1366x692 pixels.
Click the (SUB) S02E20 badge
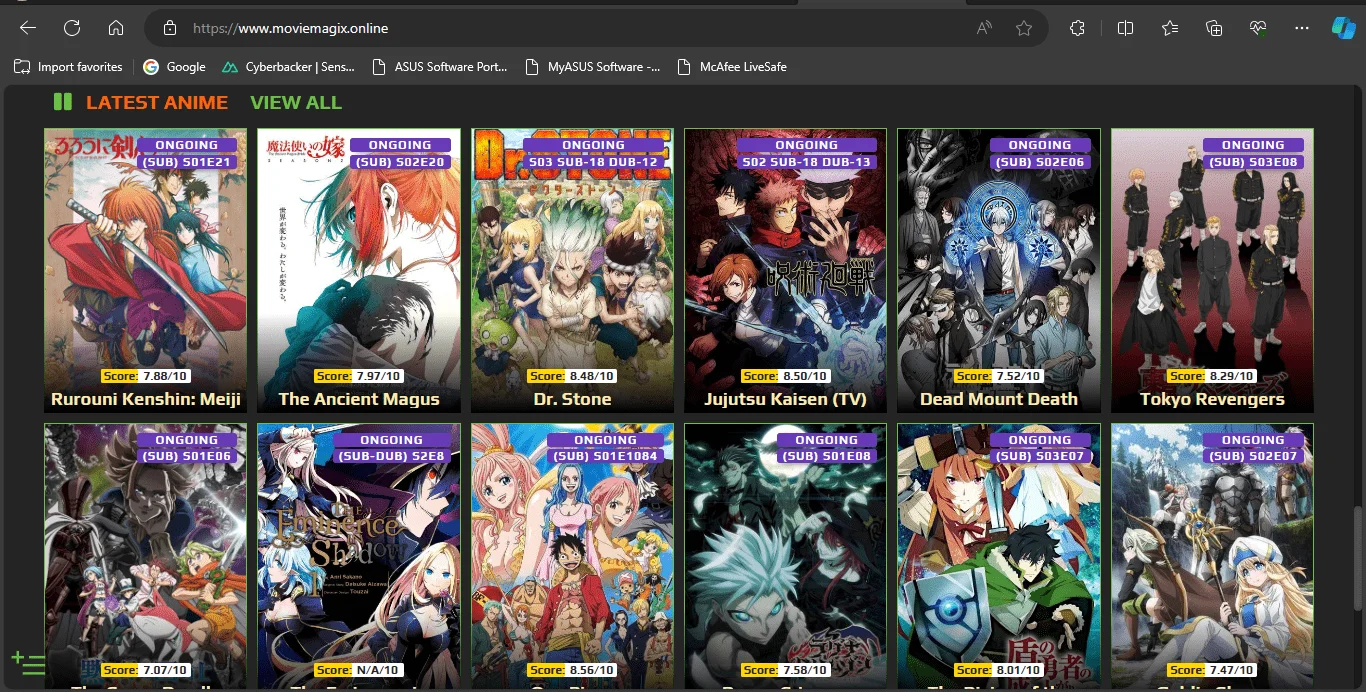tap(400, 162)
